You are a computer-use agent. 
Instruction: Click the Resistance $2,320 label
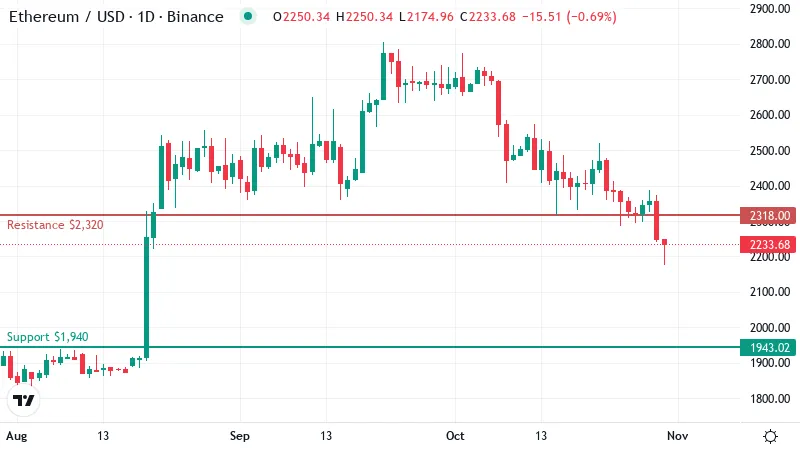point(55,225)
